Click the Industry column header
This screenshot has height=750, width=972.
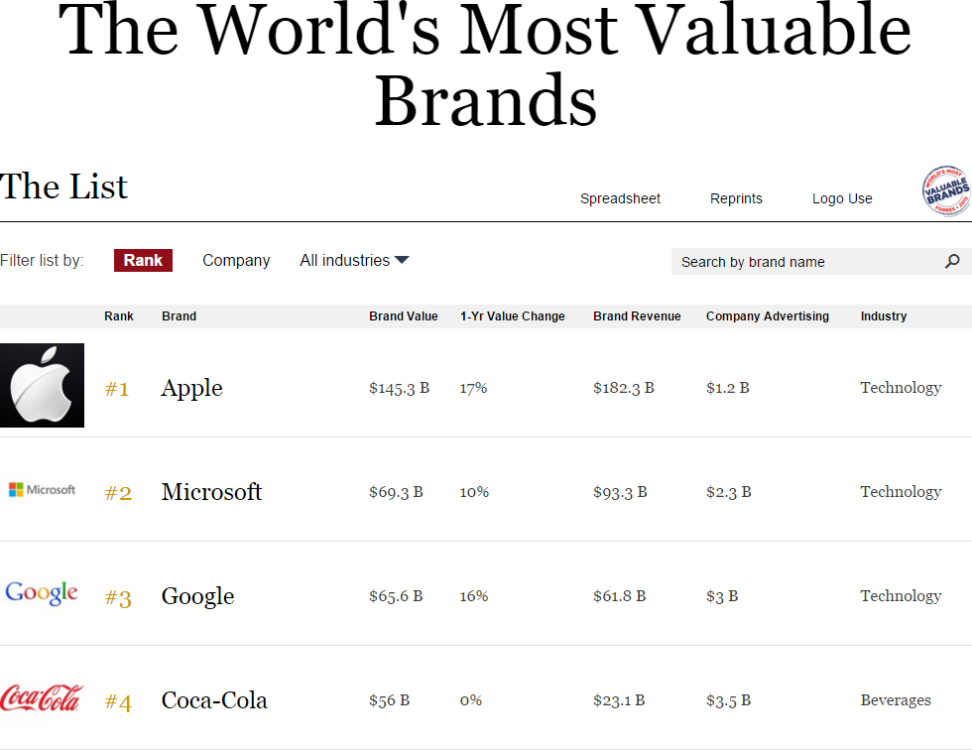click(x=883, y=316)
